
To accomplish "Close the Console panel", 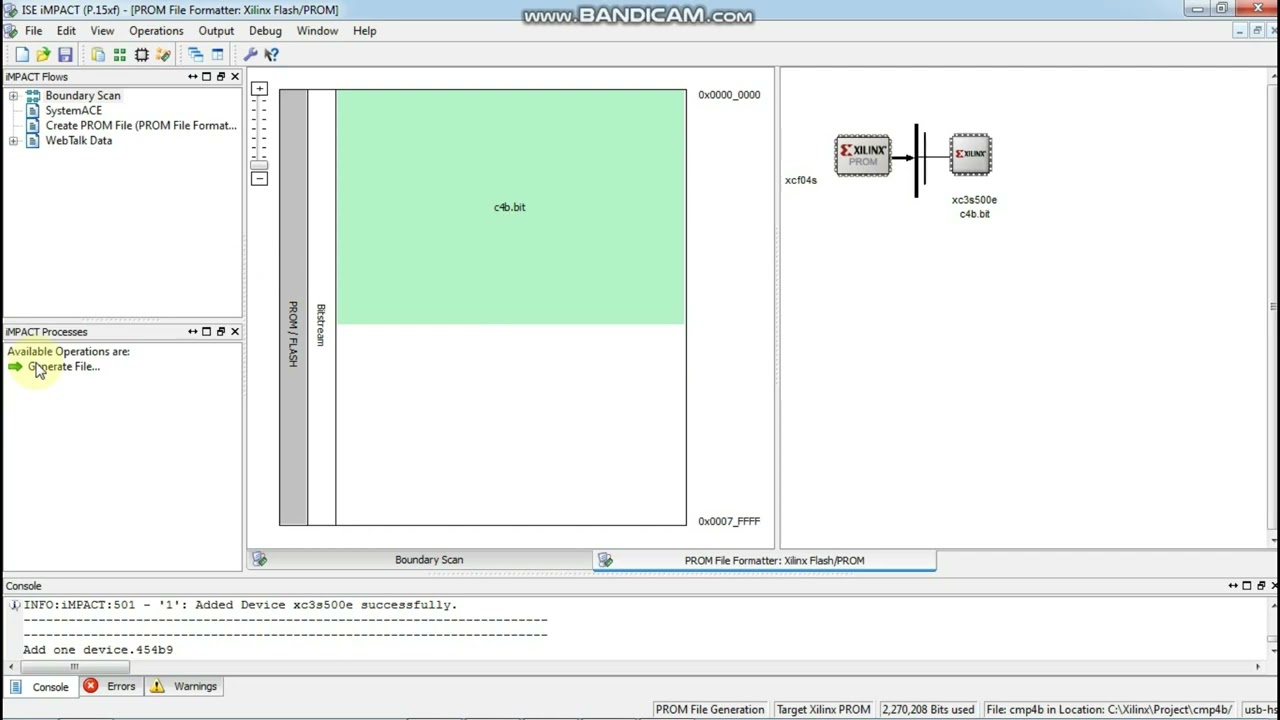I will click(1274, 586).
